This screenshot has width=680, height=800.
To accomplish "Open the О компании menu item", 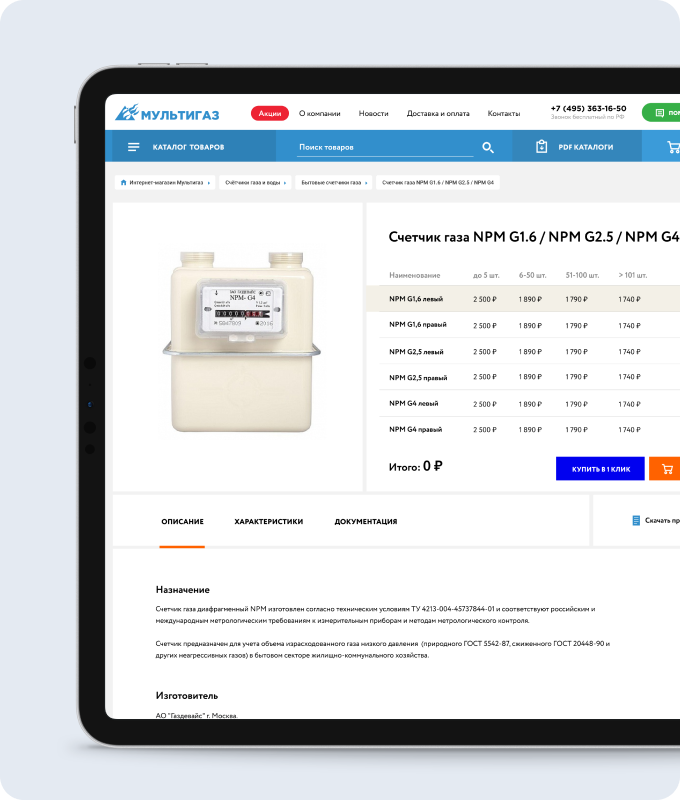I will point(319,113).
